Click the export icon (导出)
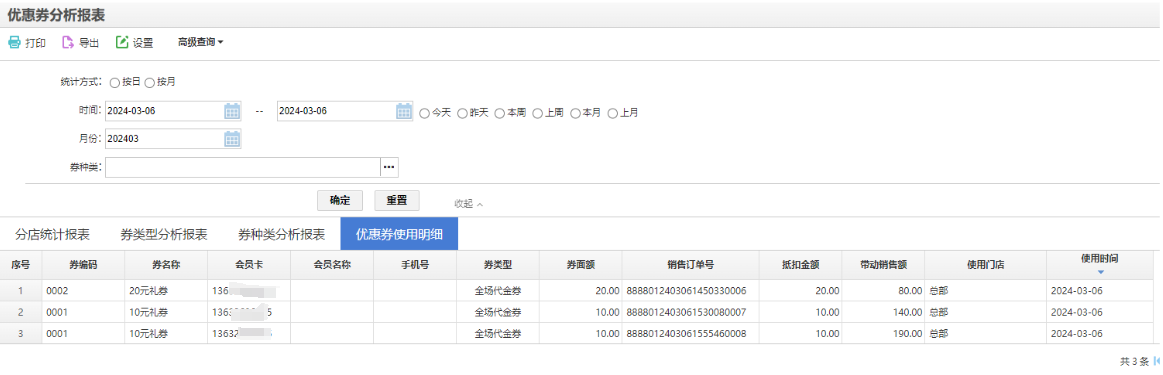This screenshot has height=375, width=1163. 68,42
